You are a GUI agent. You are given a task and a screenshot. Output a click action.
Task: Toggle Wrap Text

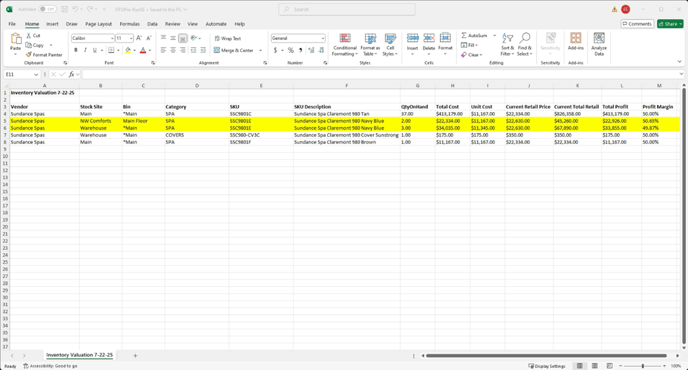pos(228,38)
